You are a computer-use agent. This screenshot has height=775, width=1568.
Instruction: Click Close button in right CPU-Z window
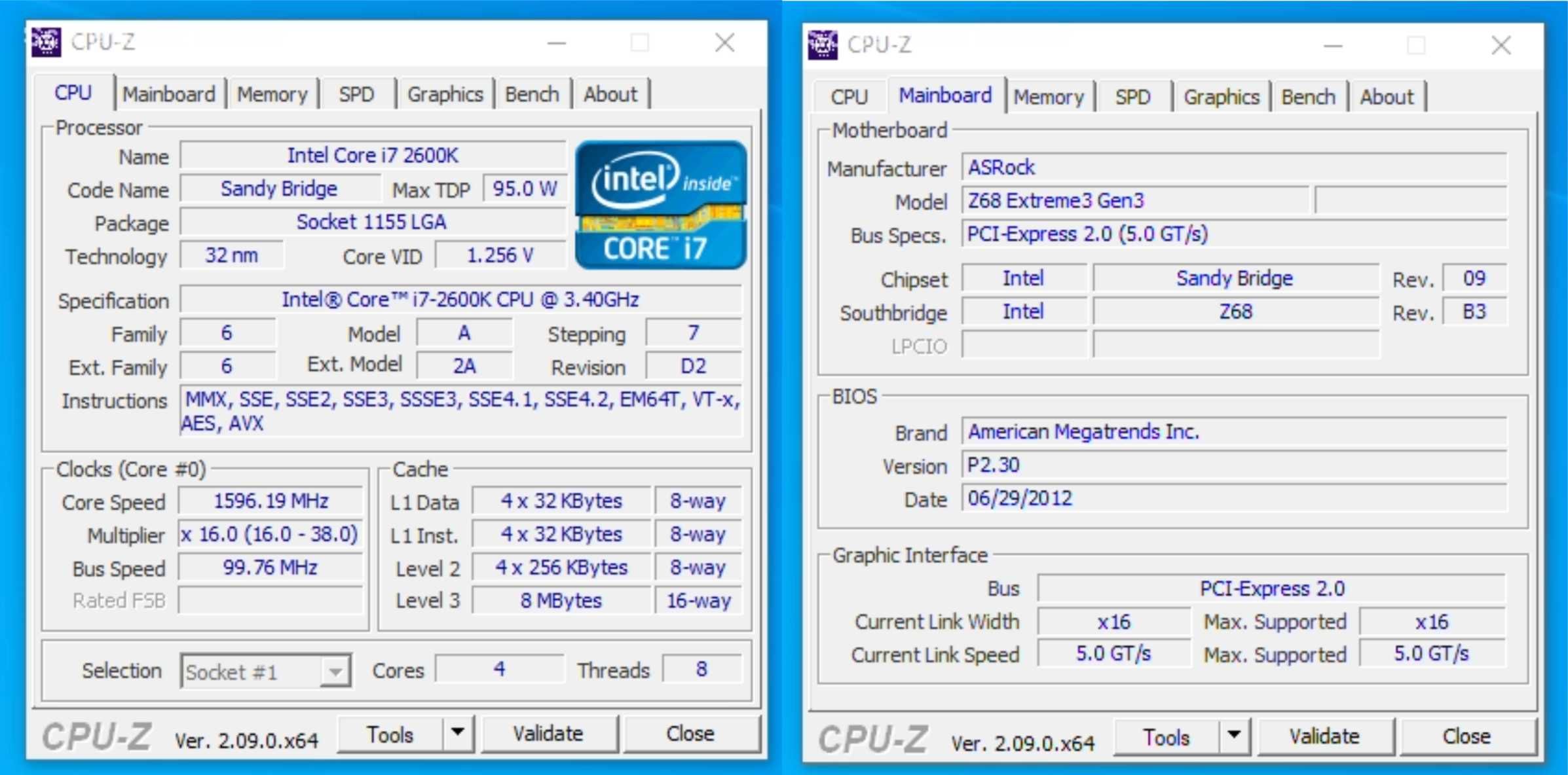click(x=1467, y=738)
